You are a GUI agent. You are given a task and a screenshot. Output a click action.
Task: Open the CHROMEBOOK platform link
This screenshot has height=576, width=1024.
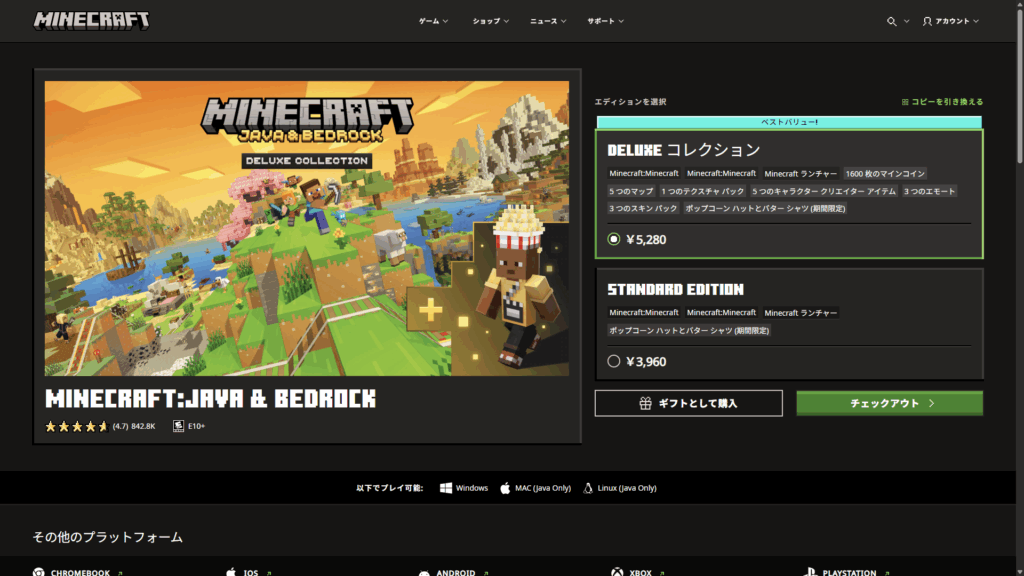pyautogui.click(x=78, y=573)
